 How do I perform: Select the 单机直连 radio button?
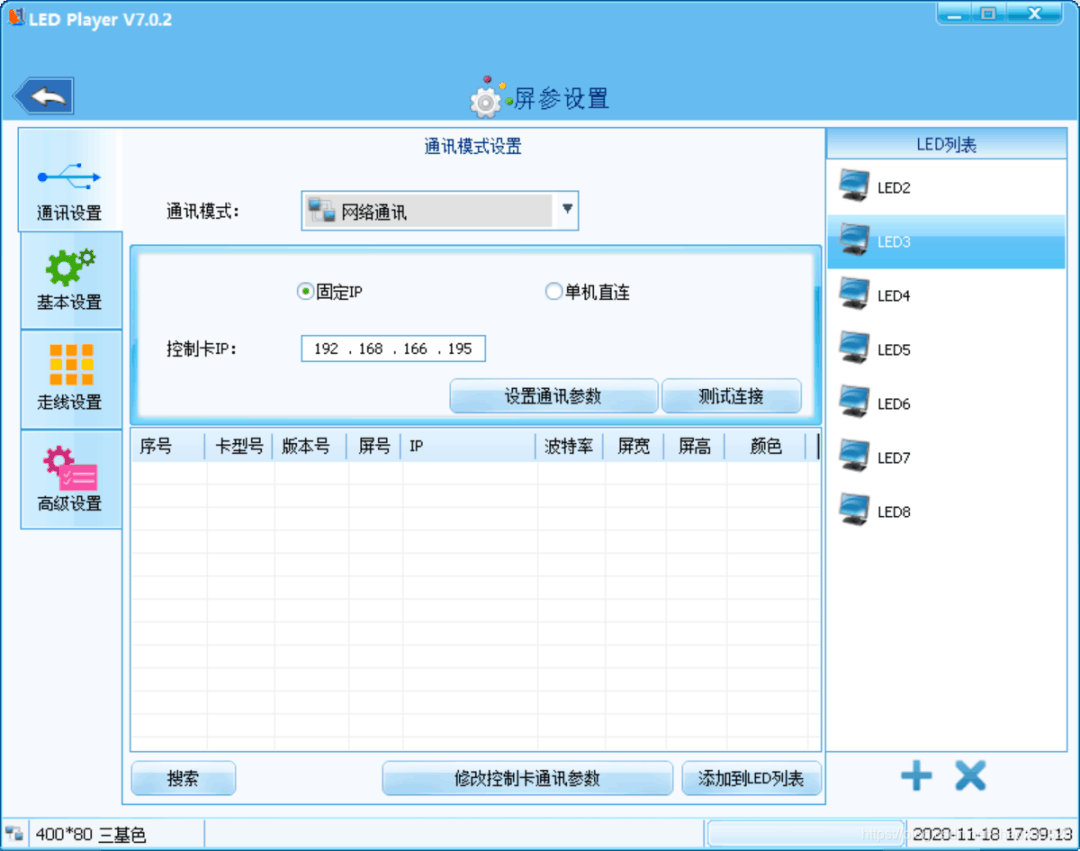point(553,292)
